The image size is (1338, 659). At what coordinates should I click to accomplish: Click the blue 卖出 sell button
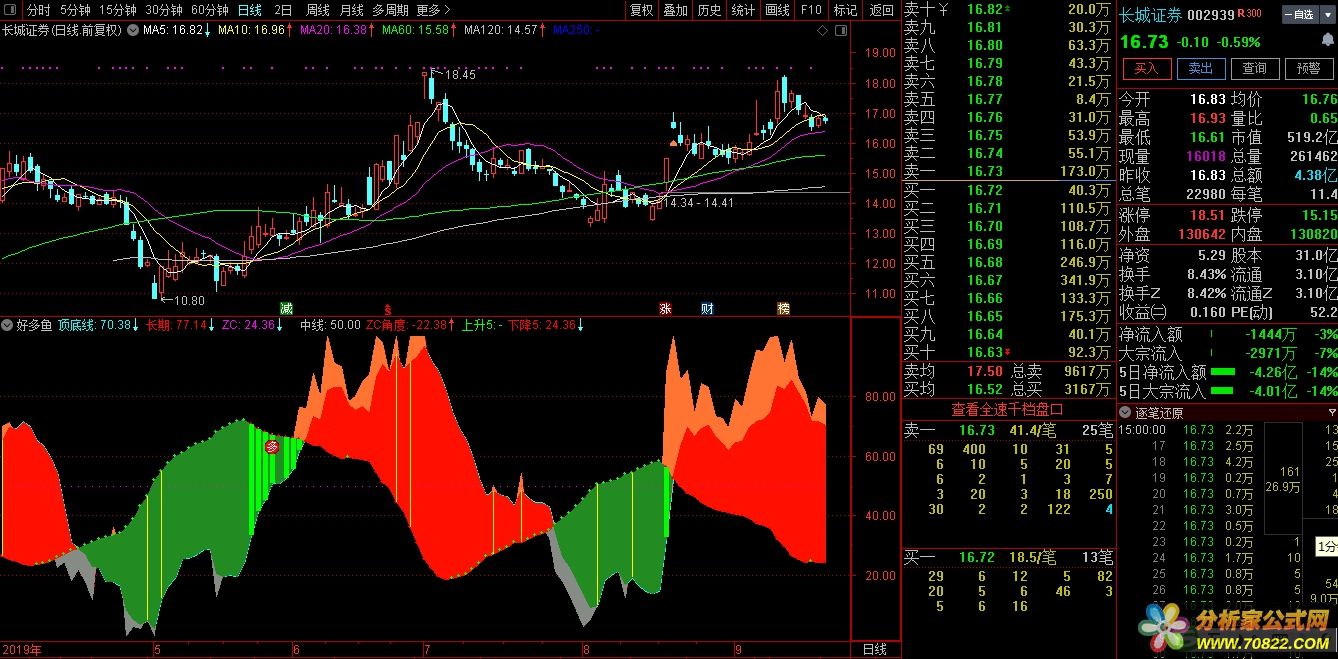pyautogui.click(x=1201, y=68)
